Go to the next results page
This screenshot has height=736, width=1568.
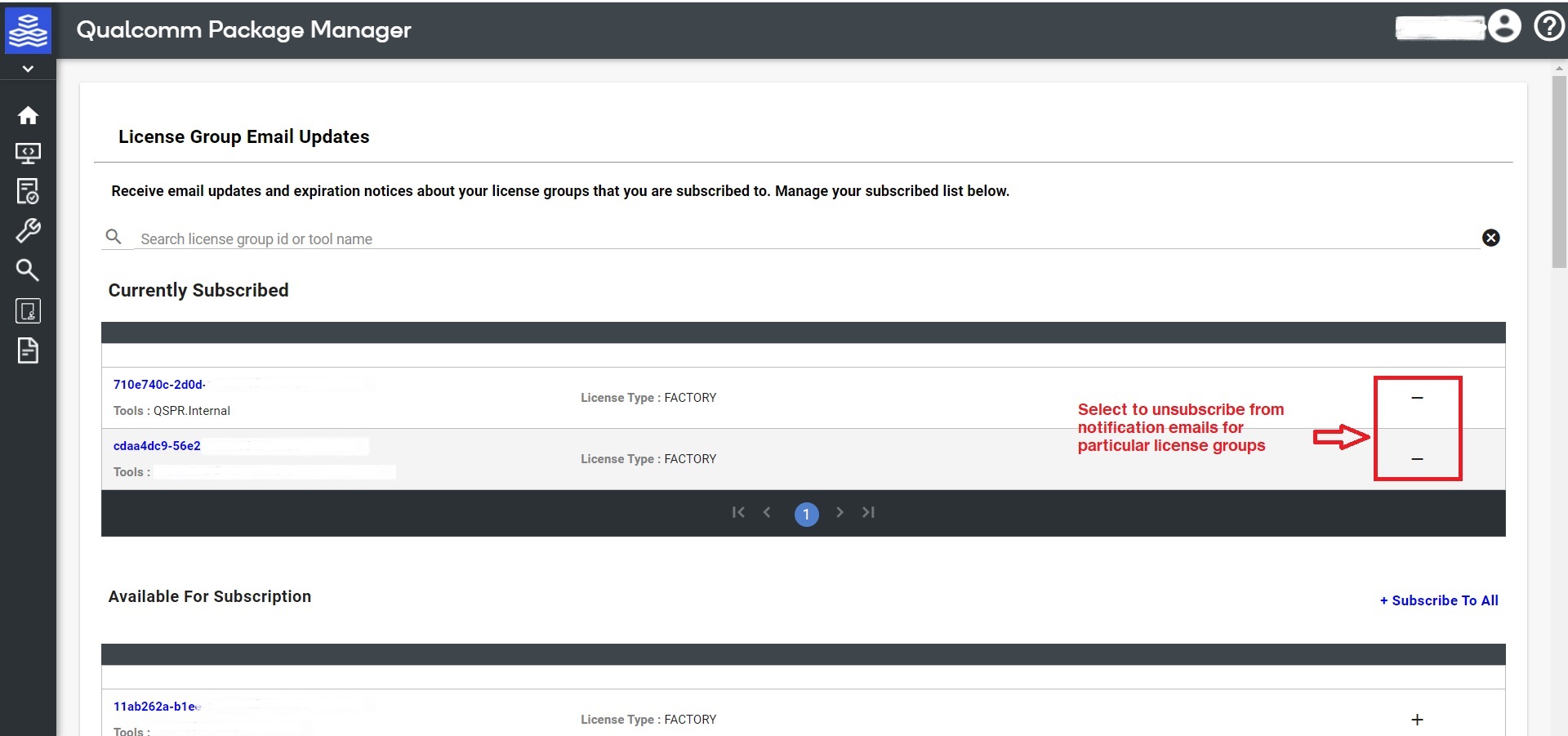tap(840, 513)
